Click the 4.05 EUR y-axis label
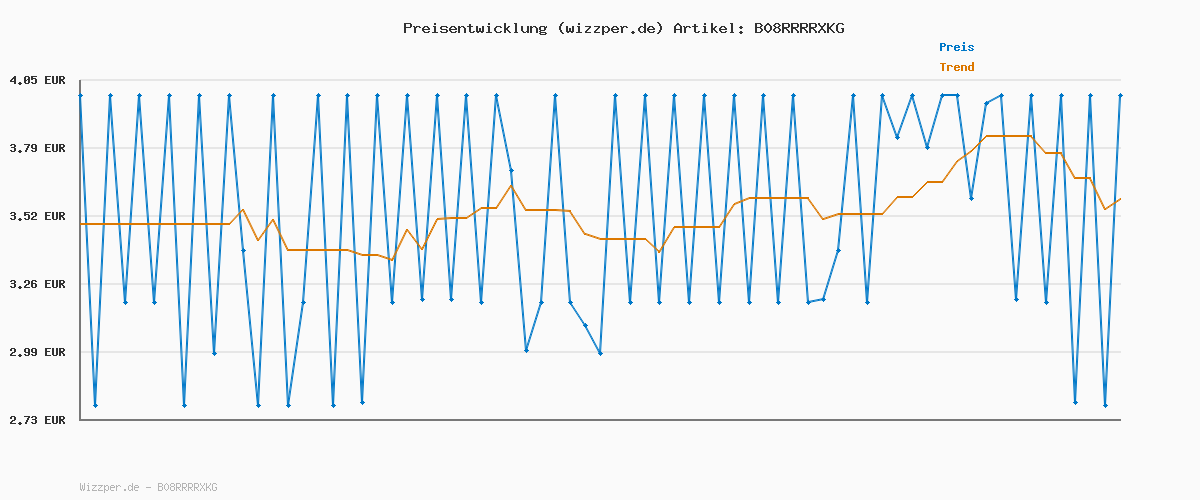This screenshot has width=1200, height=500. (x=37, y=80)
